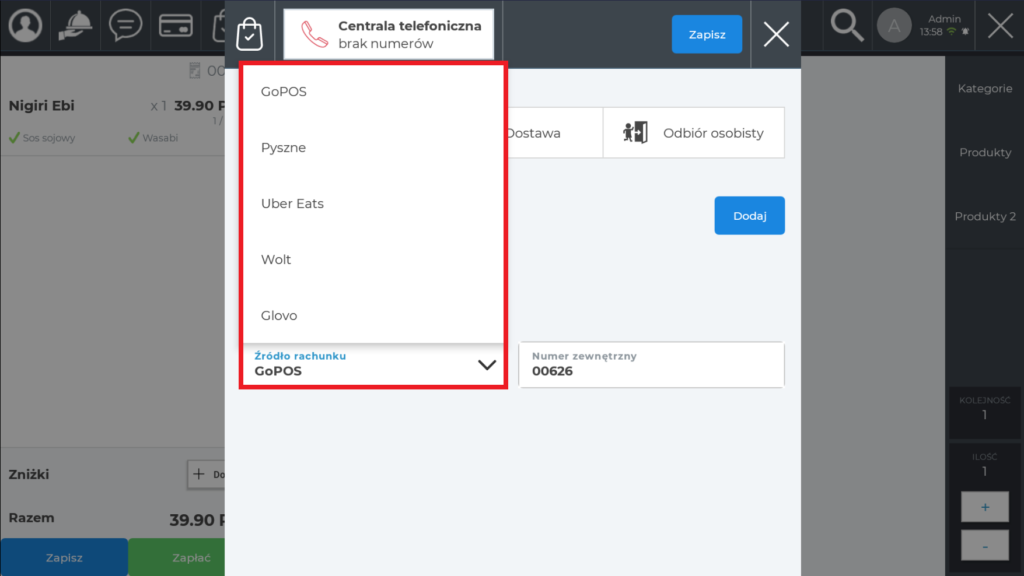Click the waiter service bell icon
This screenshot has height=576, width=1024.
click(75, 26)
